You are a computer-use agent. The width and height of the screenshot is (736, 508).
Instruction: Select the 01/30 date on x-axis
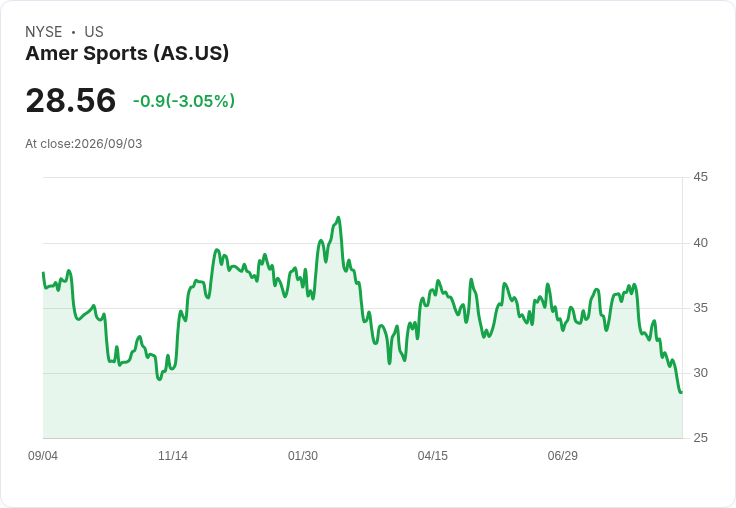(303, 456)
